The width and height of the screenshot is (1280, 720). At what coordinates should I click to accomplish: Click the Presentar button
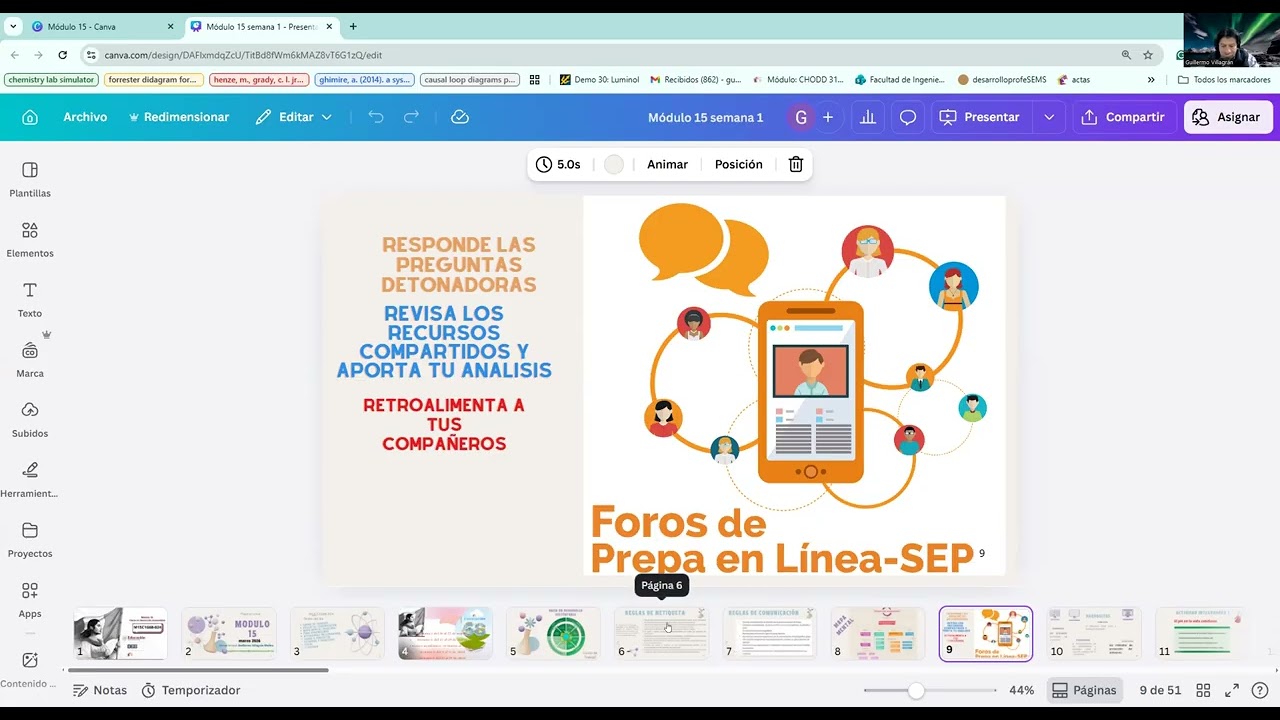click(980, 117)
